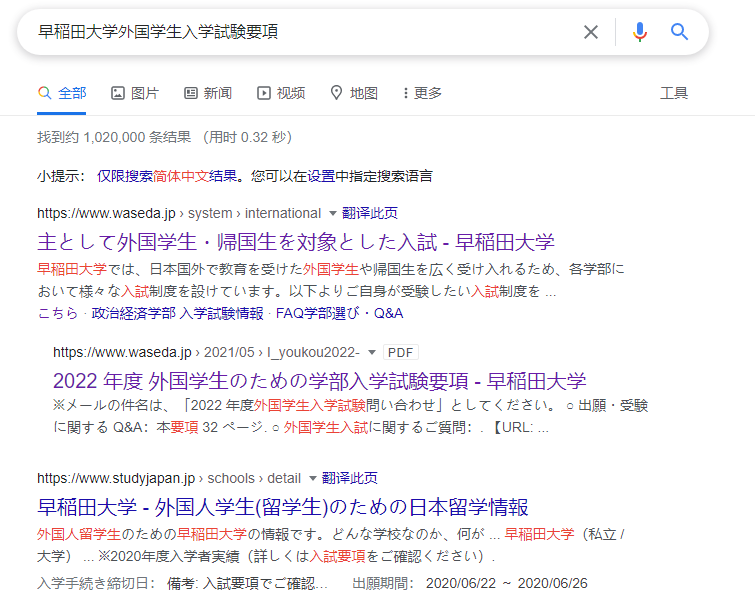The image size is (755, 609).
Task: Open 2022 年度 外国学生のための学部入学試験要項 PDF result
Action: click(x=319, y=381)
